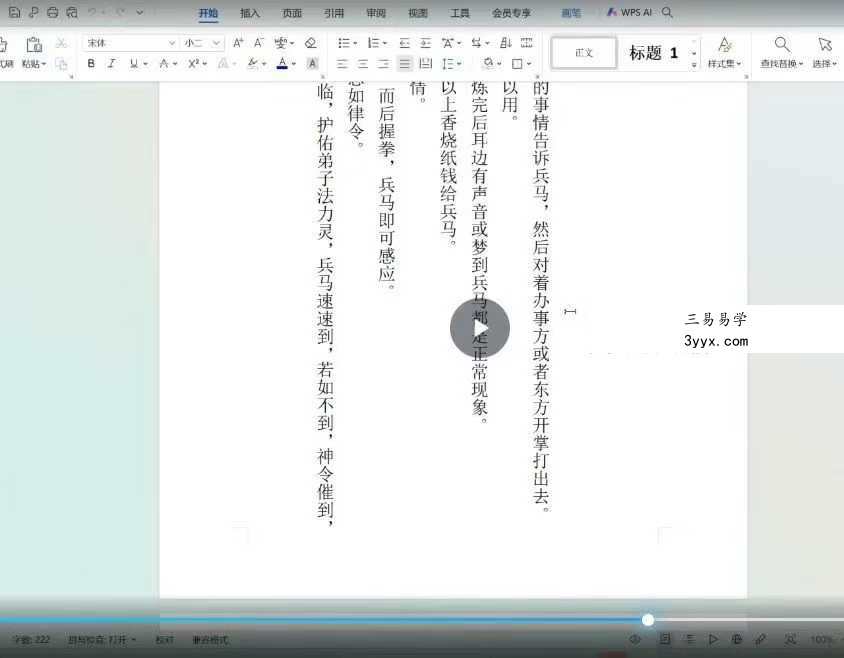This screenshot has height=658, width=844.
Task: Click the clear formatting eraser icon
Action: point(311,43)
